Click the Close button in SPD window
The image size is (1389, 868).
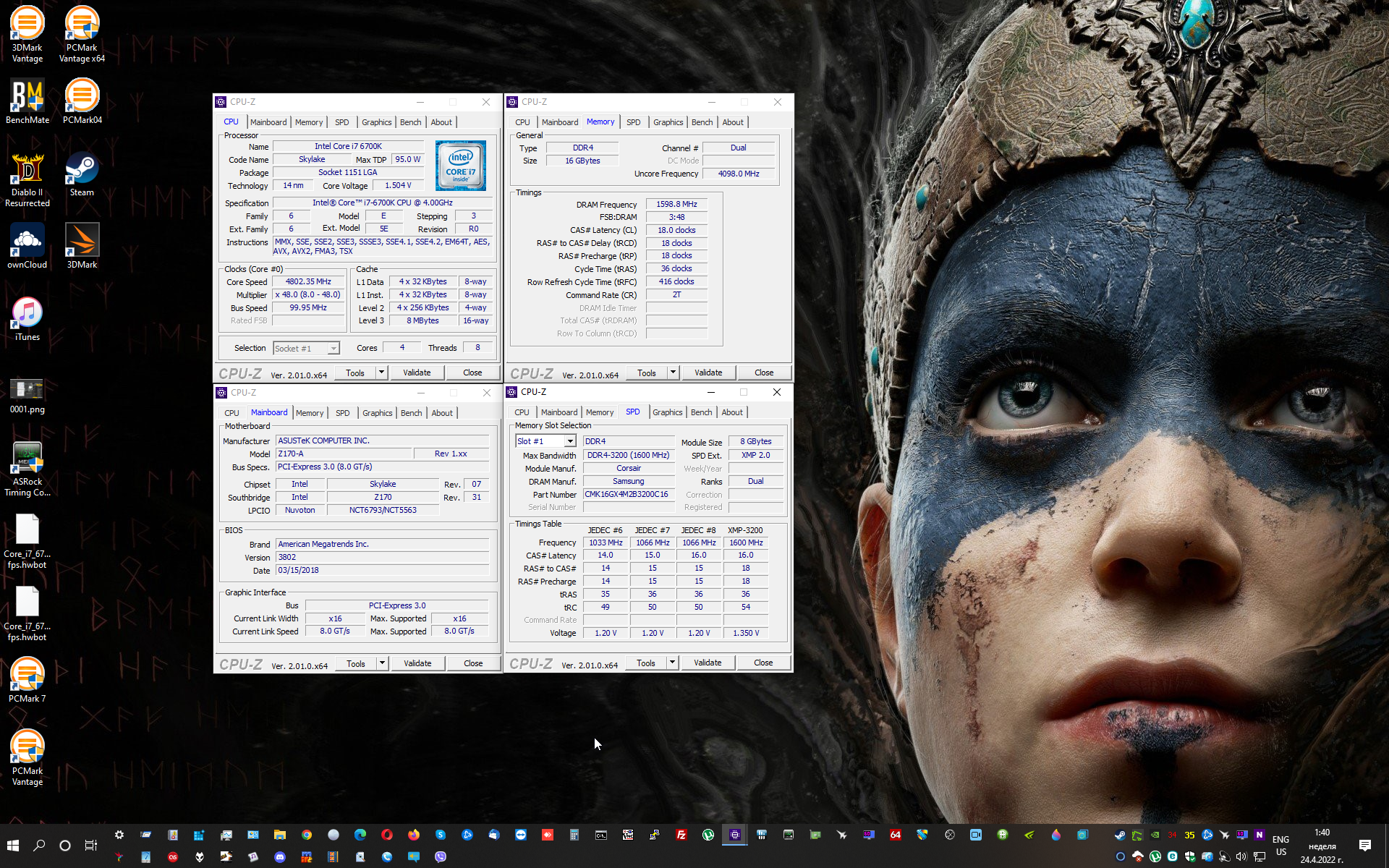pyautogui.click(x=763, y=663)
